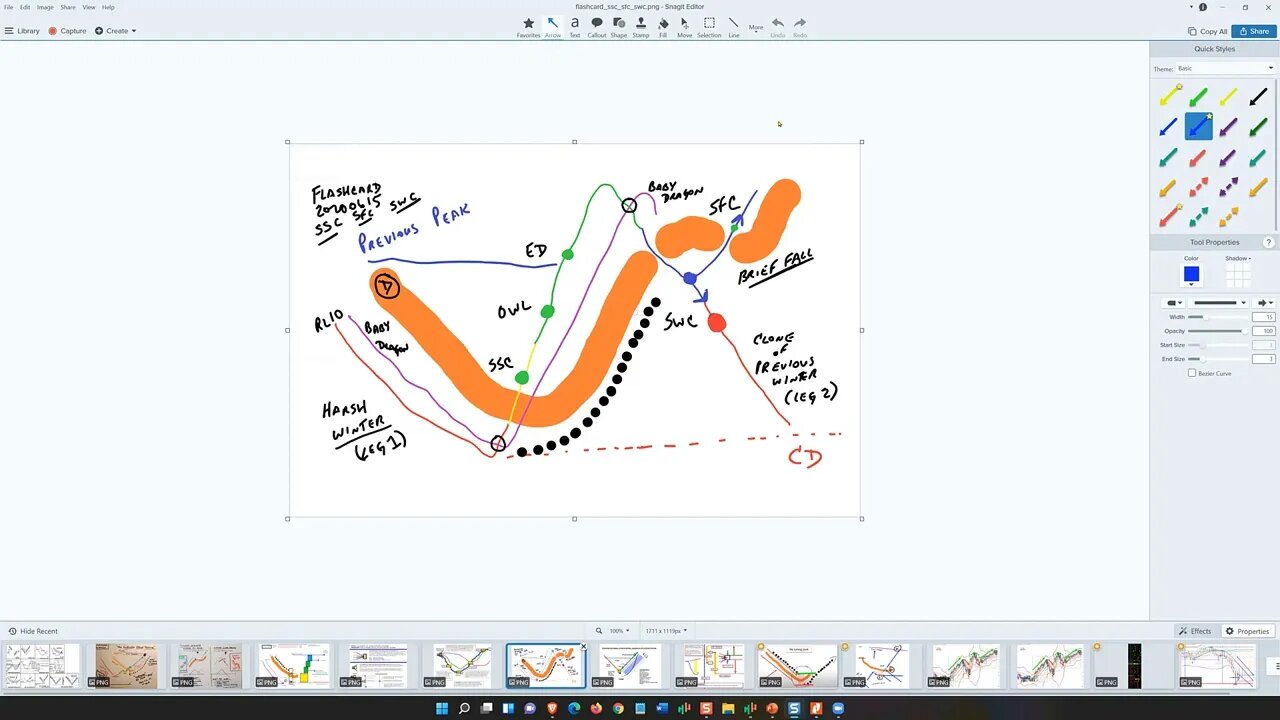Click the shadow direction grid
This screenshot has height=720, width=1280.
[x=1238, y=274]
